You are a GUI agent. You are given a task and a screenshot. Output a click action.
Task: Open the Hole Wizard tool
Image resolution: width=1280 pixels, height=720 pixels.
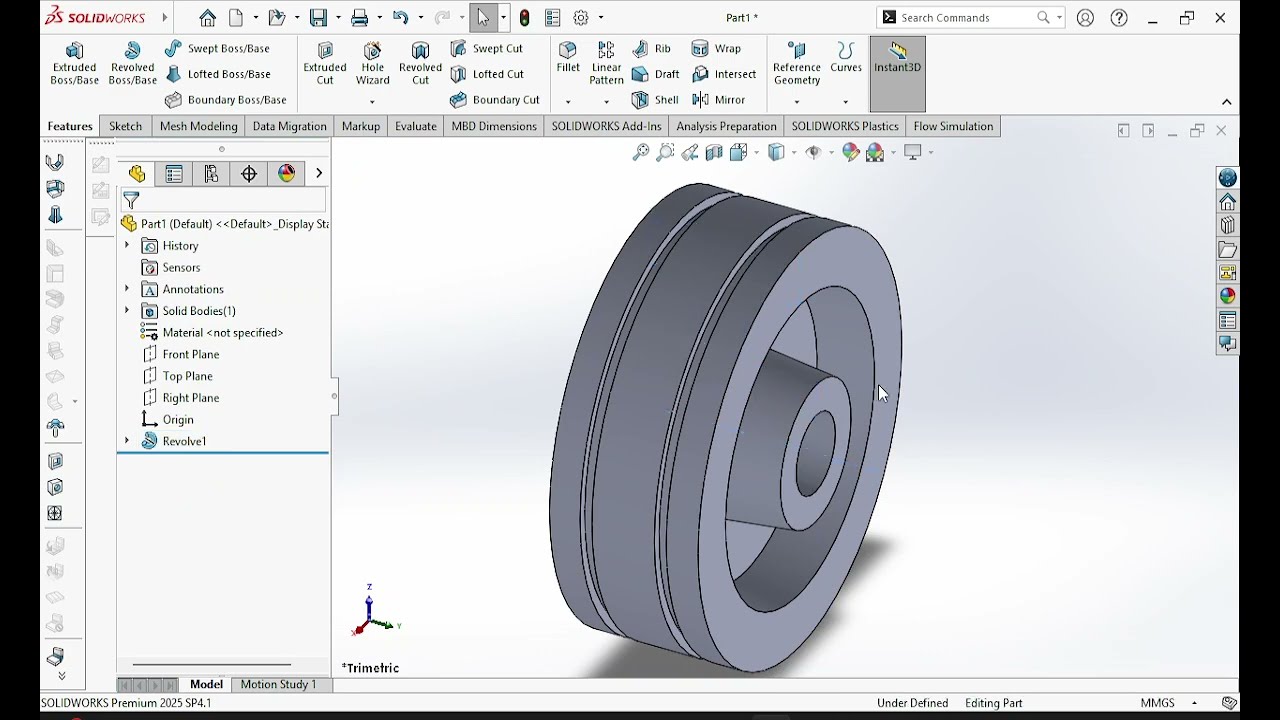coord(372,64)
